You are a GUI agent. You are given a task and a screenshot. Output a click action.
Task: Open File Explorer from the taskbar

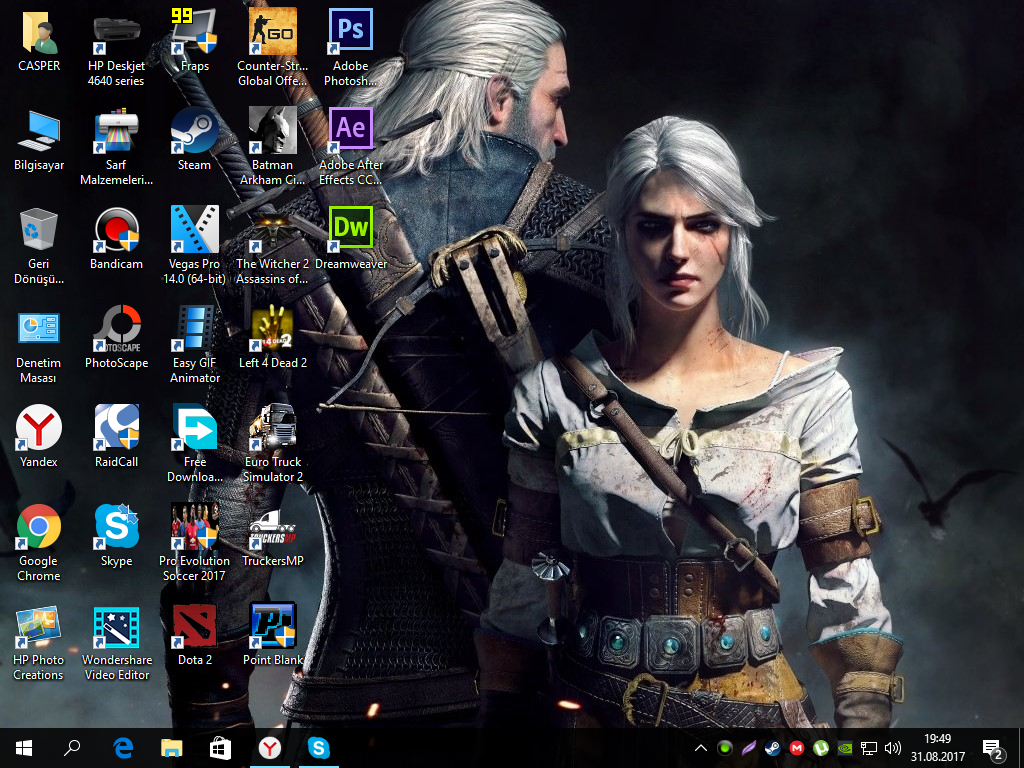coord(171,748)
